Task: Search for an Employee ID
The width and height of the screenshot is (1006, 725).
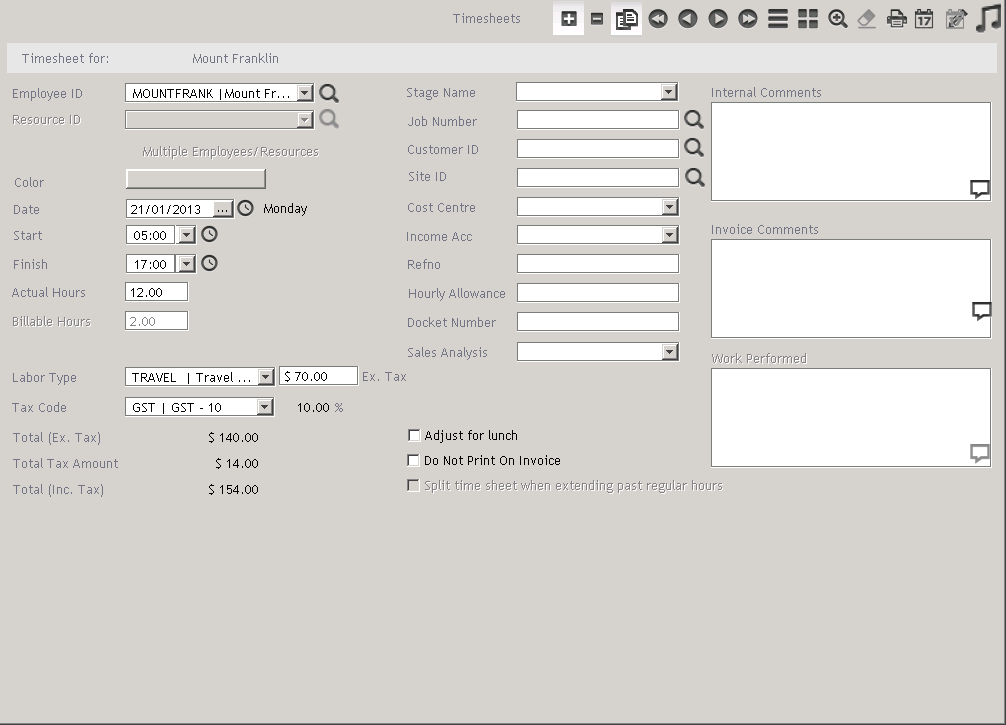Action: click(330, 92)
